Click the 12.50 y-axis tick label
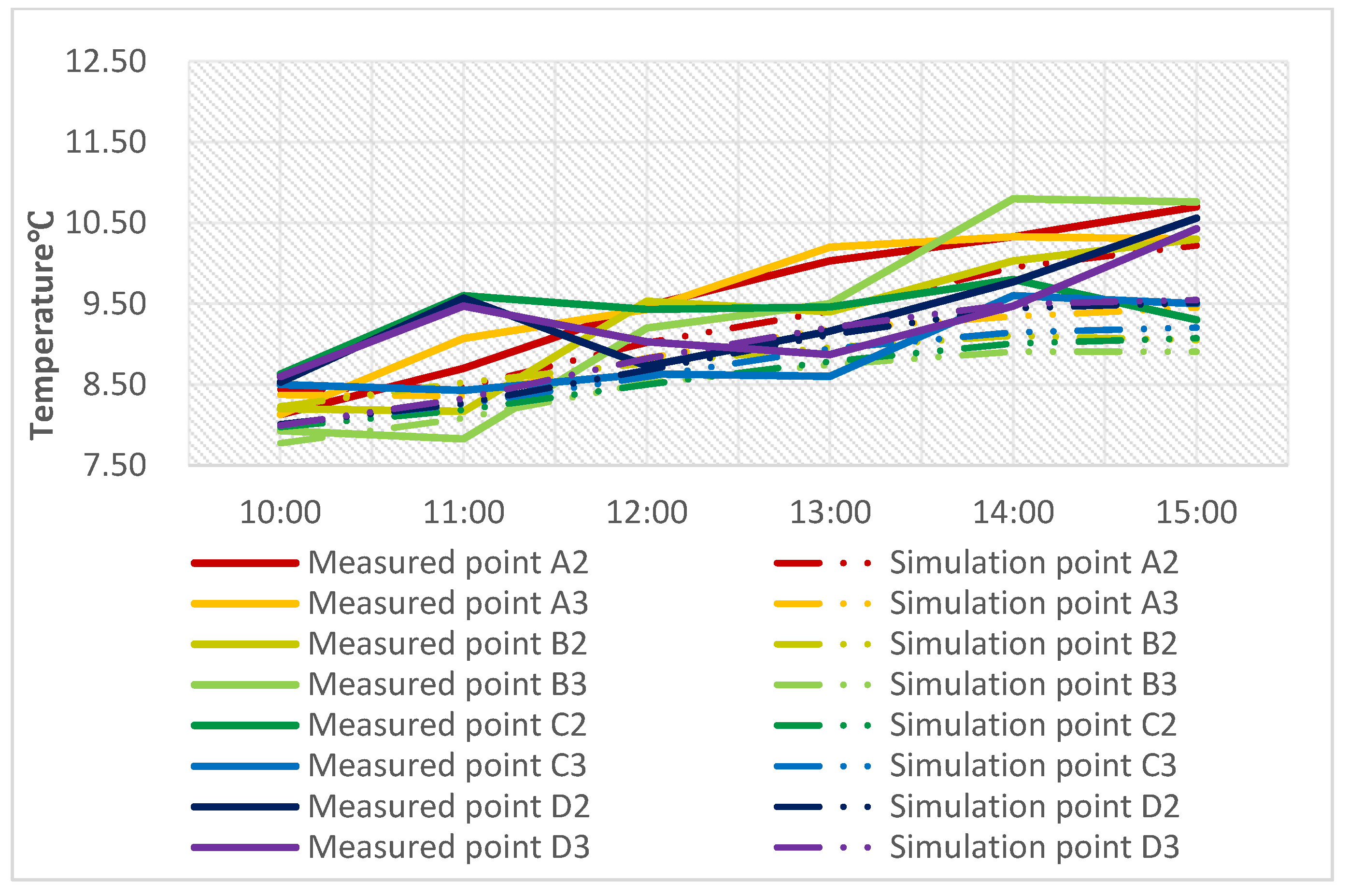Screen dimensions: 1349x896 (106, 61)
